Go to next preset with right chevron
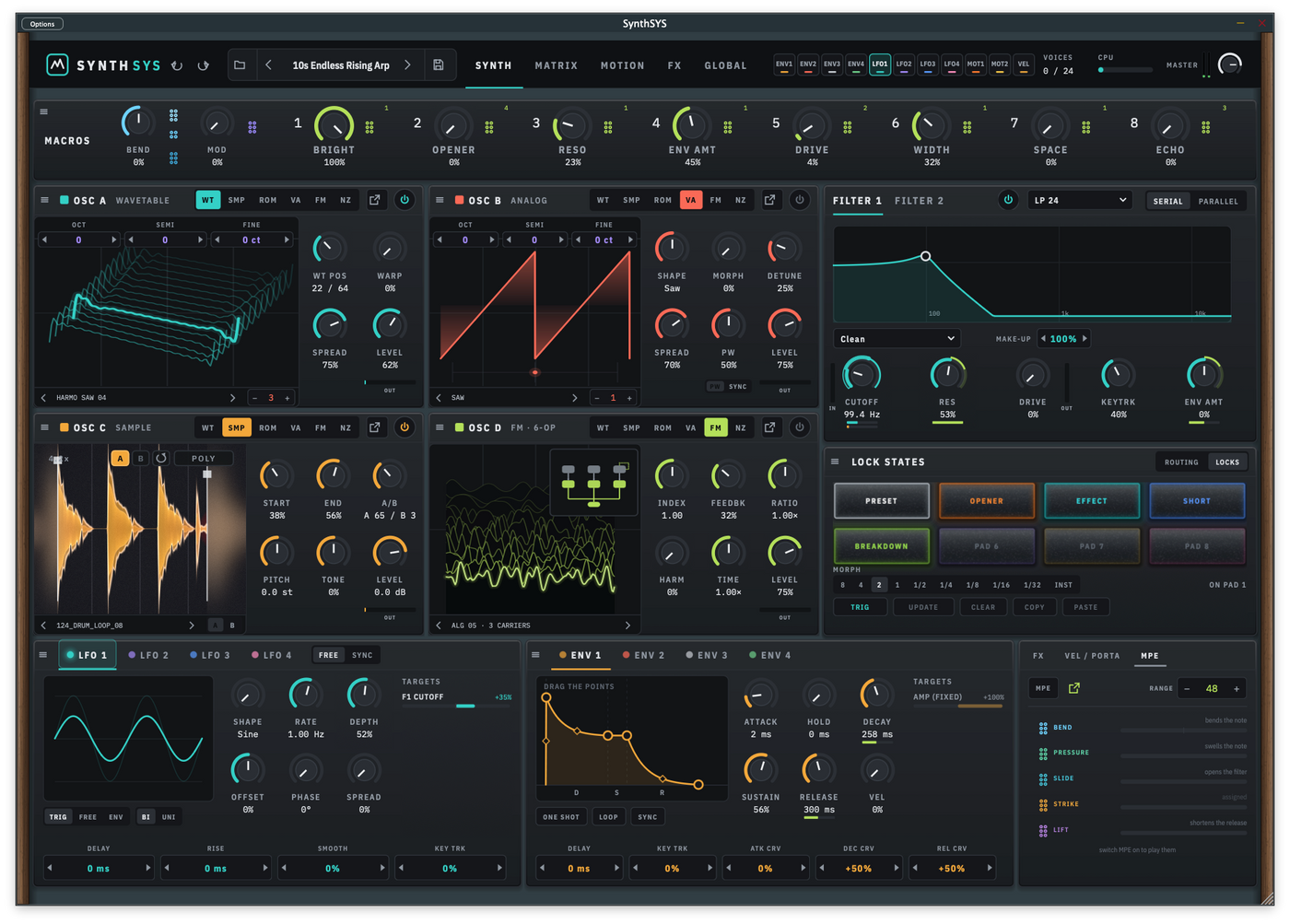 [408, 65]
